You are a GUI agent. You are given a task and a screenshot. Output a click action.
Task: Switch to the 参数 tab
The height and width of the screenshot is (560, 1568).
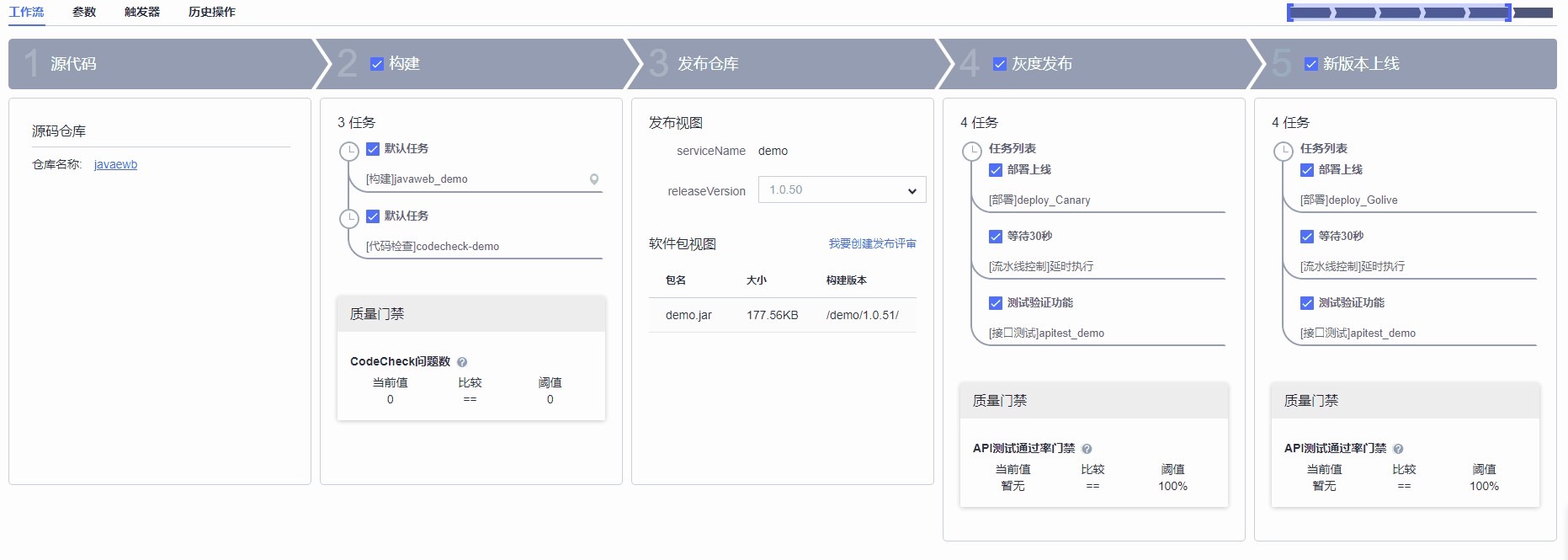[x=84, y=12]
